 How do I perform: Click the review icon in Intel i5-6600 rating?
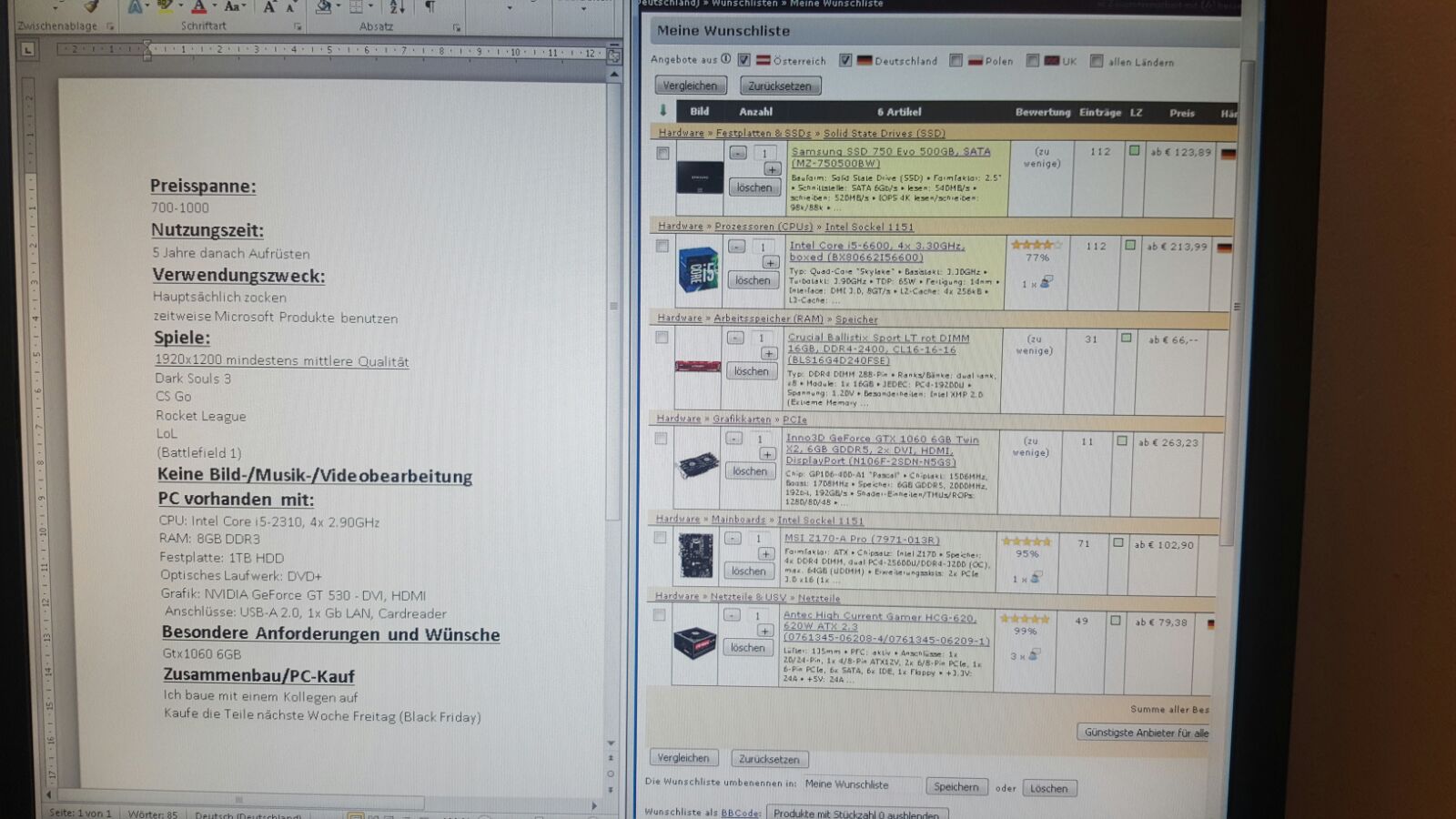(1046, 283)
